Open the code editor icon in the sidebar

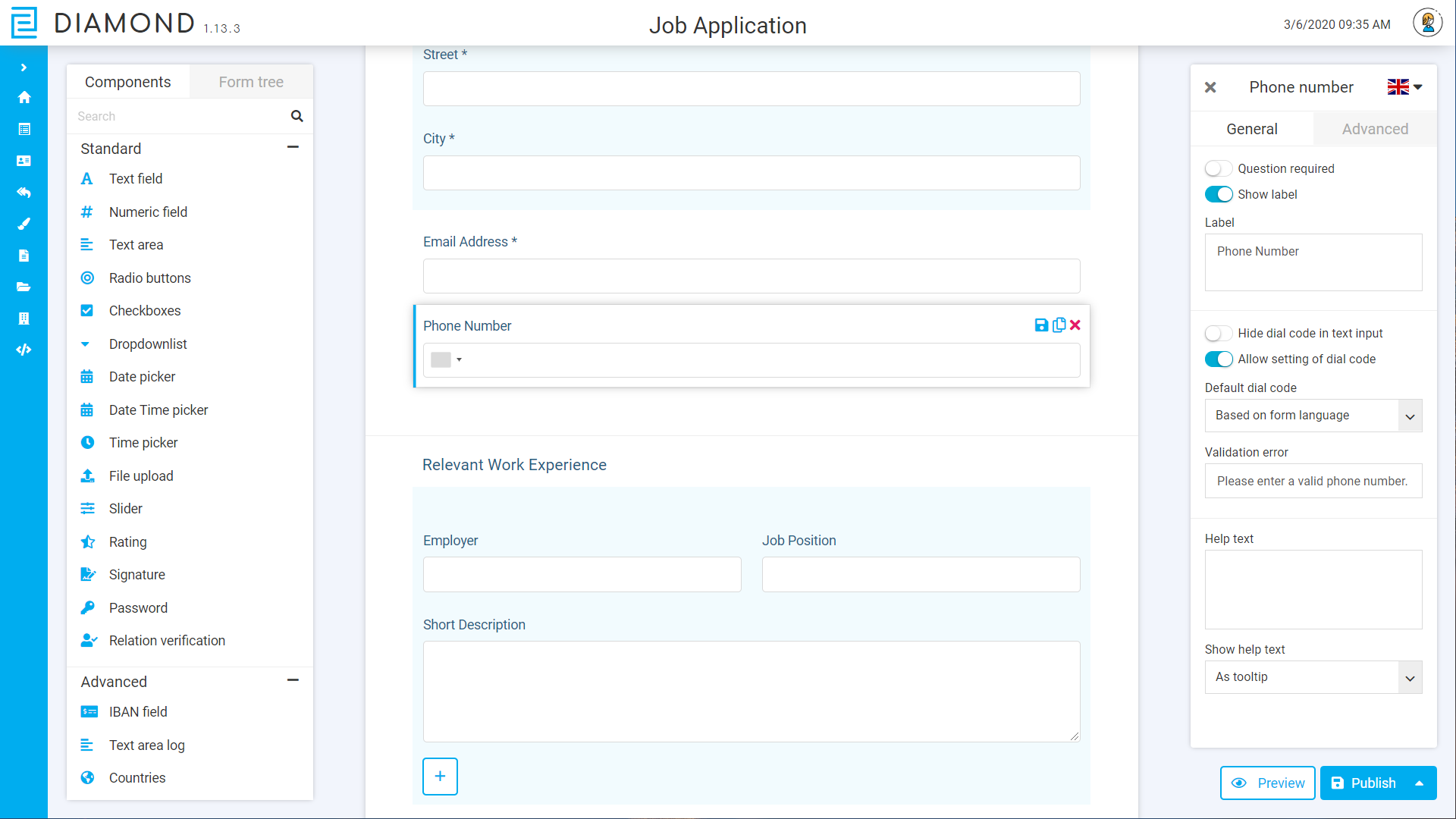click(x=24, y=350)
